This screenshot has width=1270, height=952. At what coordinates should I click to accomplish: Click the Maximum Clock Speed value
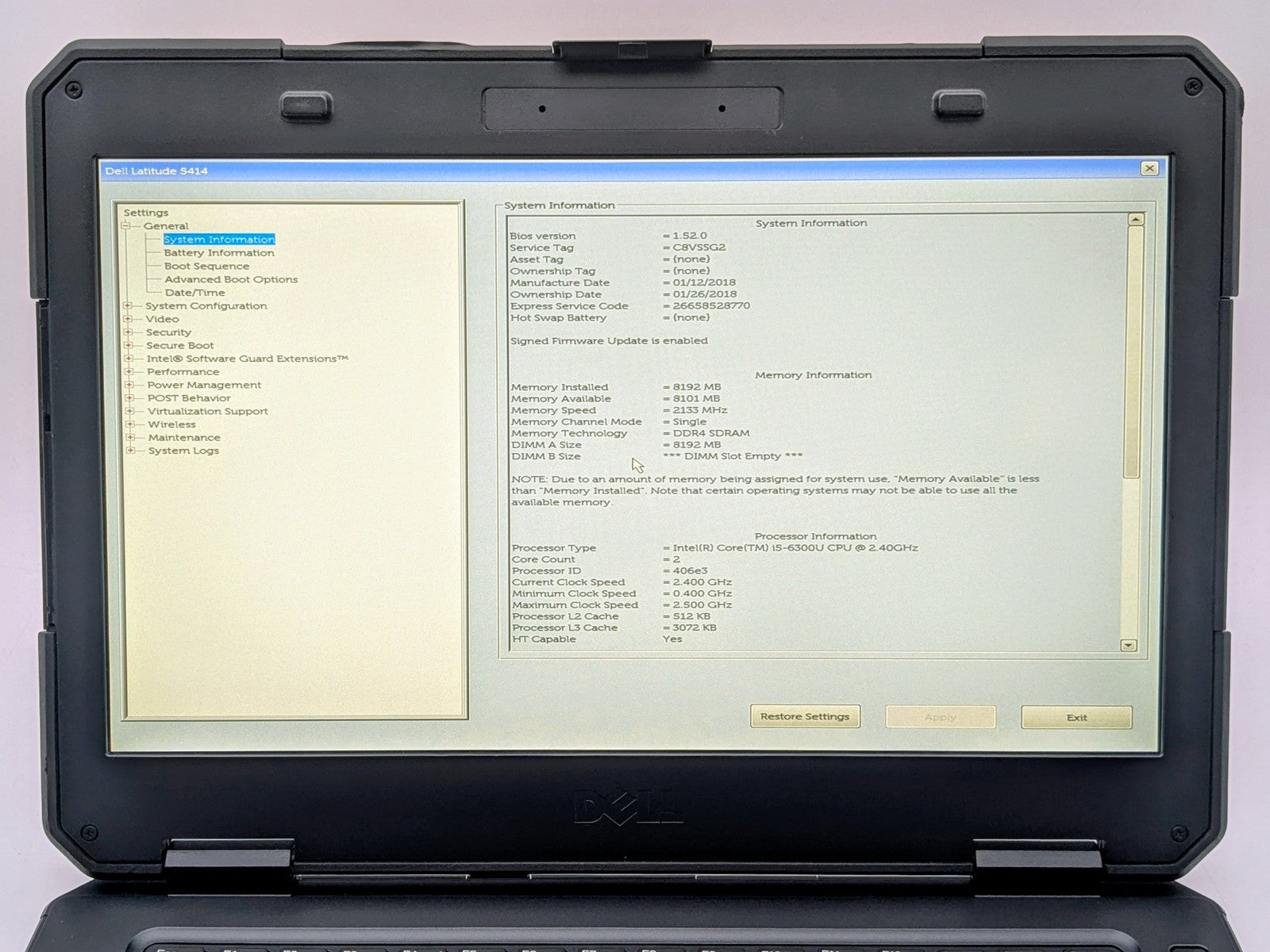(x=702, y=605)
